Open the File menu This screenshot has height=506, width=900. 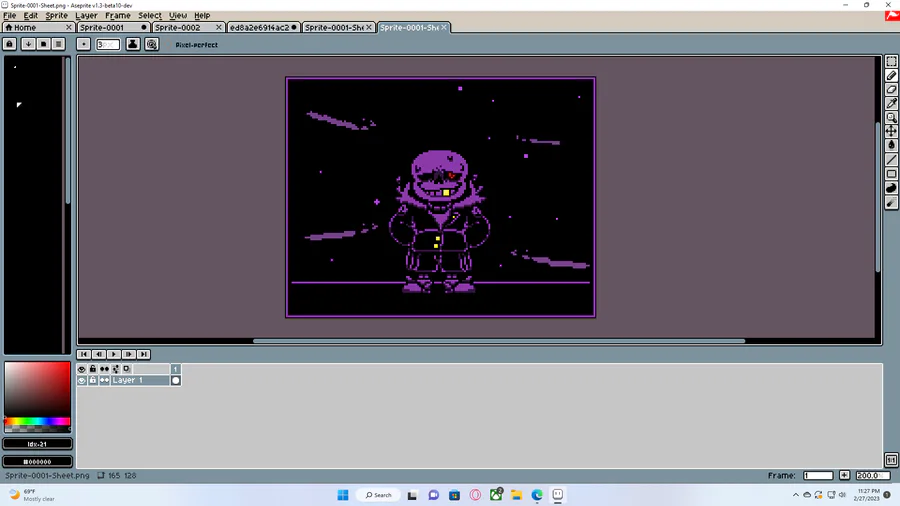[x=10, y=15]
